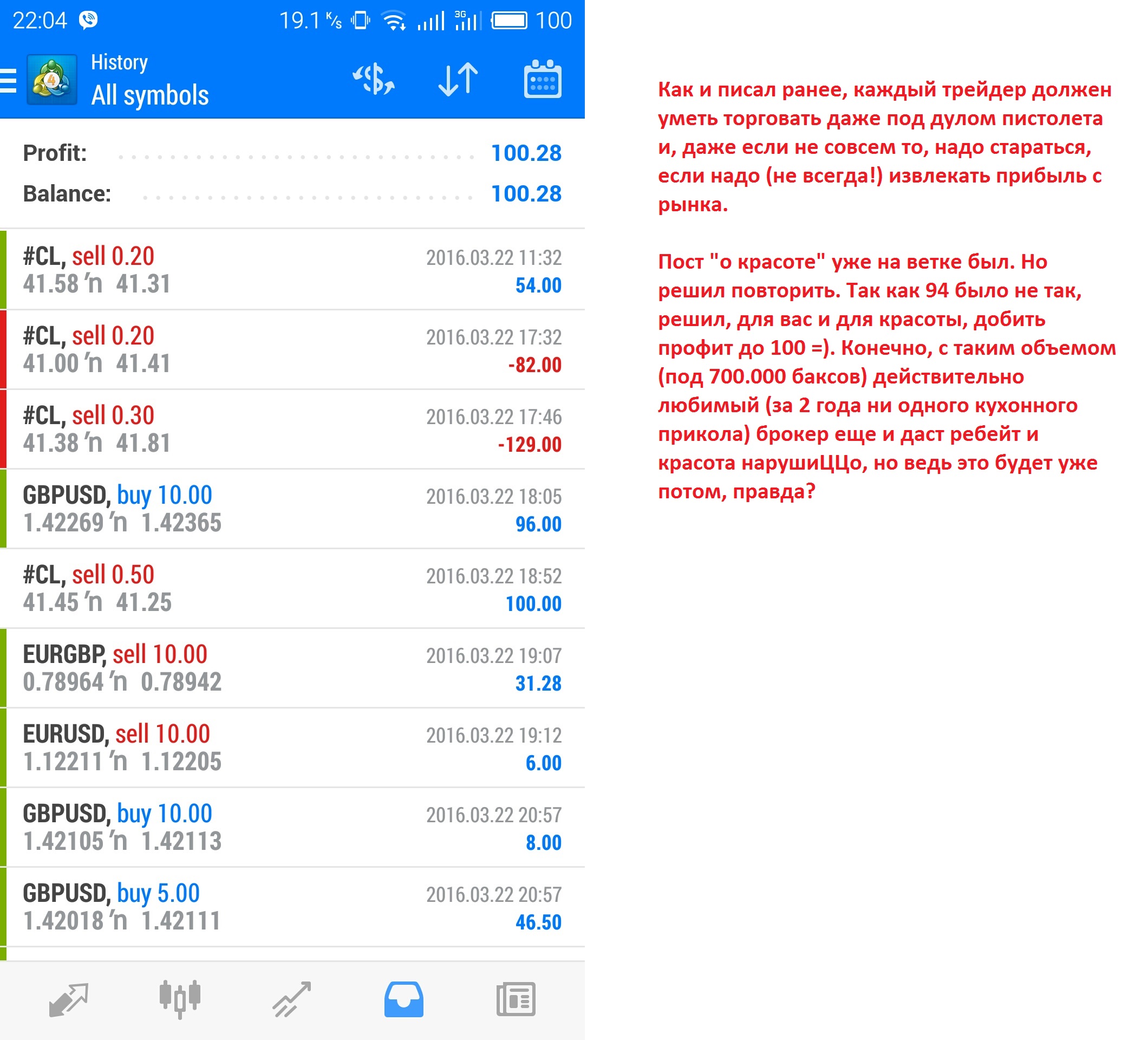Tap the 'All symbols' header title
This screenshot has height=1040, width=1148.
[151, 95]
